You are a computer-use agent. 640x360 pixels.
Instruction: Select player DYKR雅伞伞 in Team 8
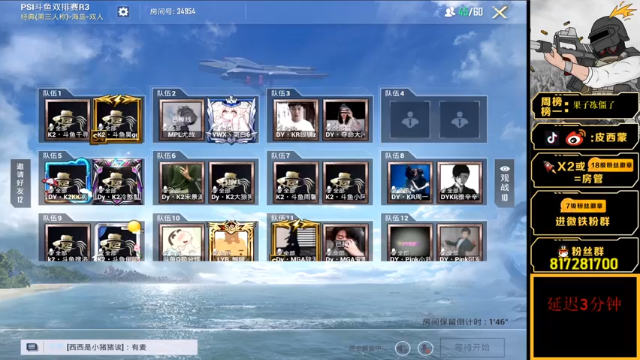tap(460, 182)
